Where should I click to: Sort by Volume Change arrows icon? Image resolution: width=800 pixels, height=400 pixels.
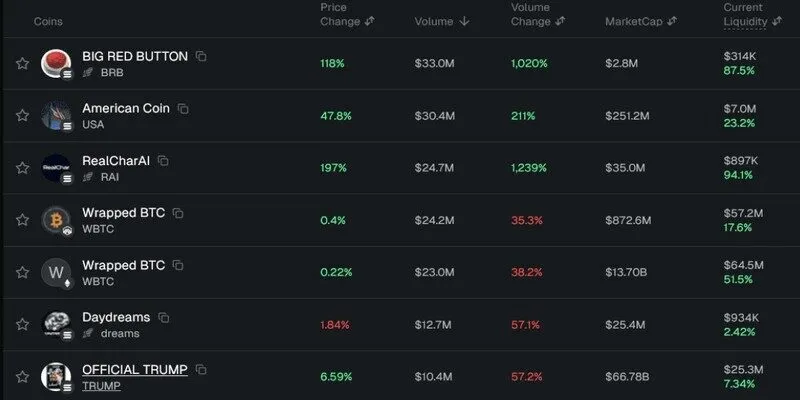pos(560,21)
